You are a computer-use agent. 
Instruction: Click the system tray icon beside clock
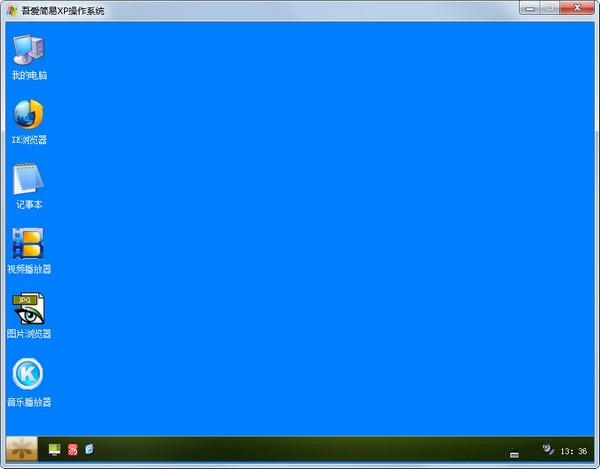[x=547, y=450]
